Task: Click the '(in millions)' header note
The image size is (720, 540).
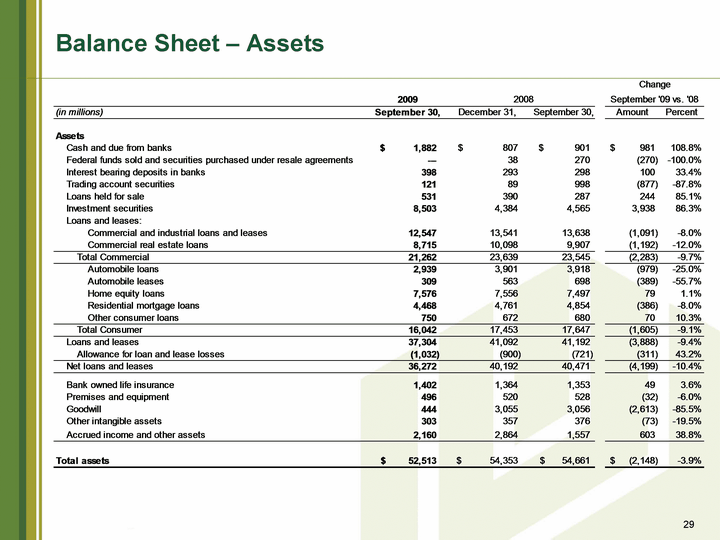Action: pyautogui.click(x=79, y=112)
